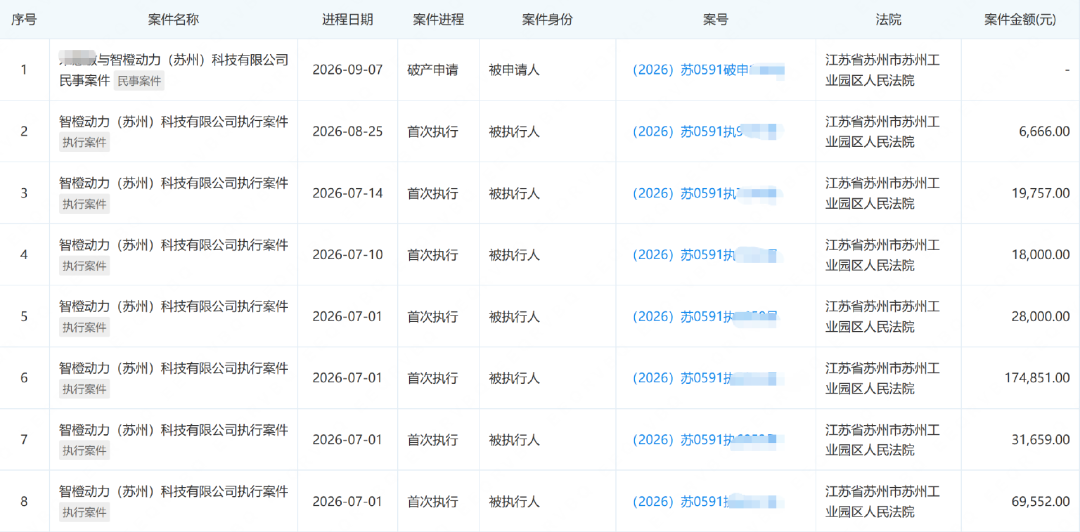
Task: Click the 进程日期 column header
Action: coord(347,19)
